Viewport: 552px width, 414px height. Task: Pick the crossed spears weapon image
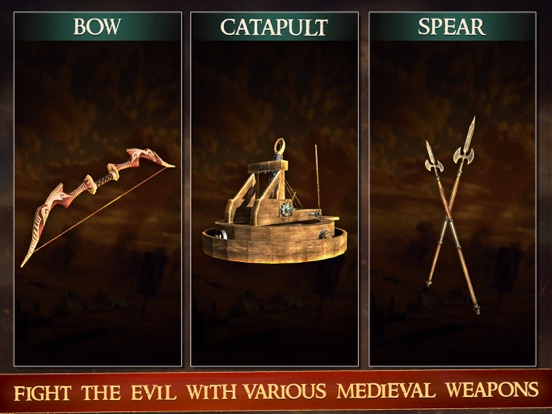451,215
